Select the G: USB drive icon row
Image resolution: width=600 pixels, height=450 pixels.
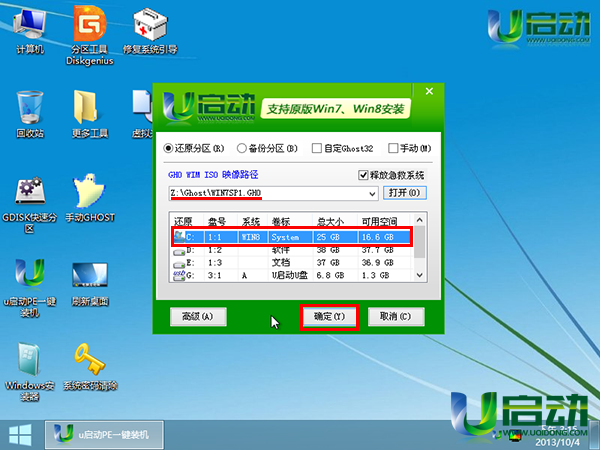[x=292, y=276]
